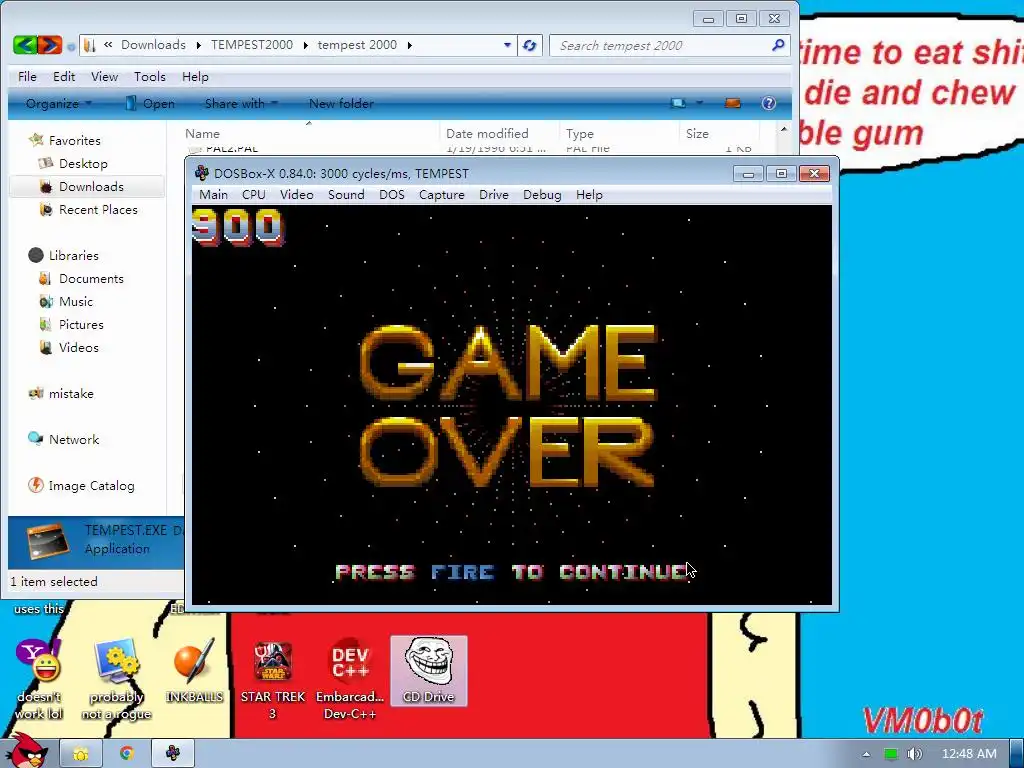Open the Organize dropdown
The height and width of the screenshot is (768, 1024).
point(58,103)
